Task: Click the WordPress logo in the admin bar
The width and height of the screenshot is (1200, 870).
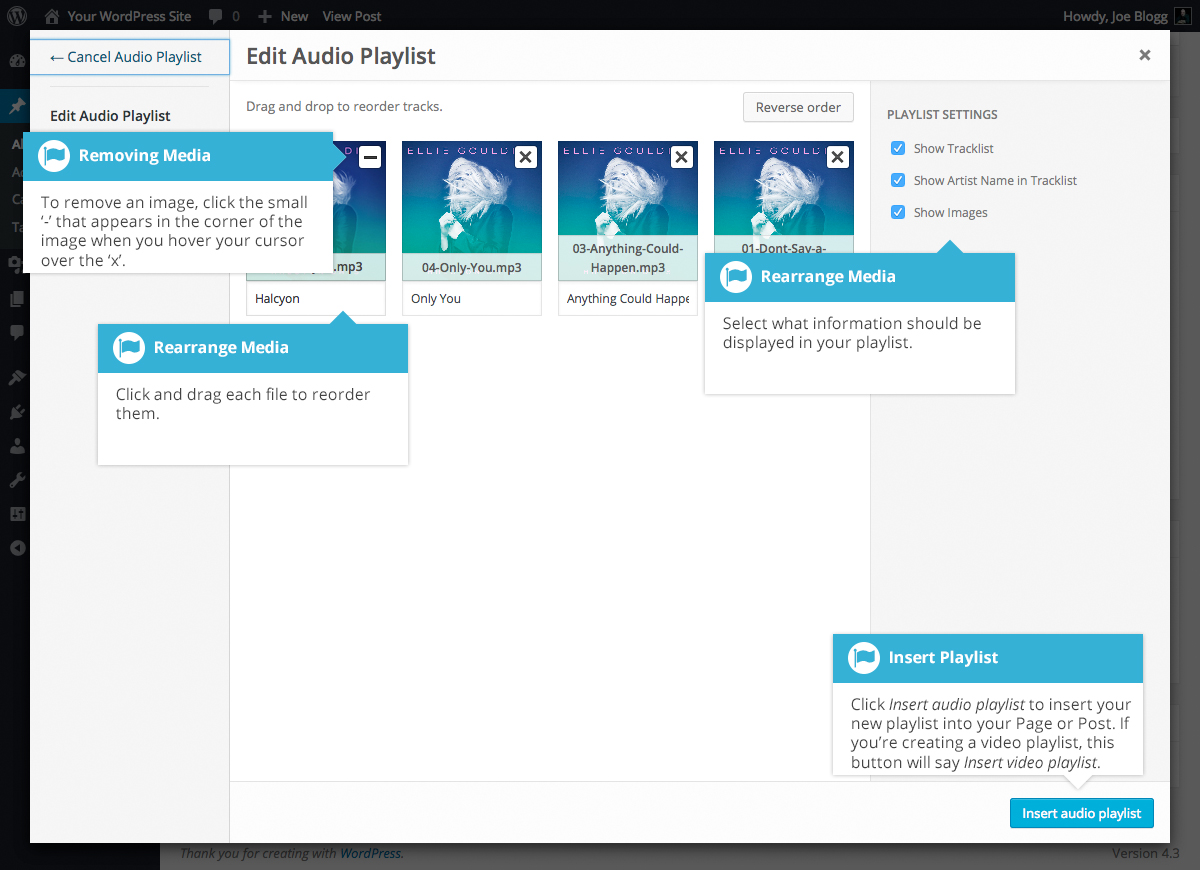Action: (16, 16)
